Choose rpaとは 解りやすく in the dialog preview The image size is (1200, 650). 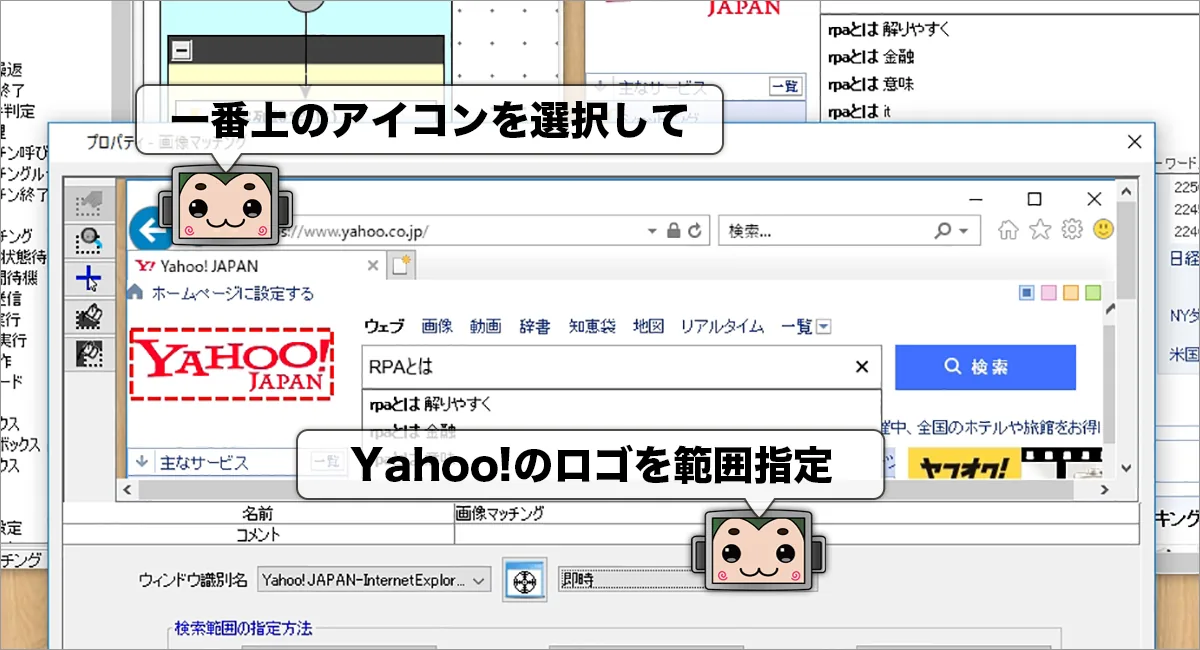(430, 405)
